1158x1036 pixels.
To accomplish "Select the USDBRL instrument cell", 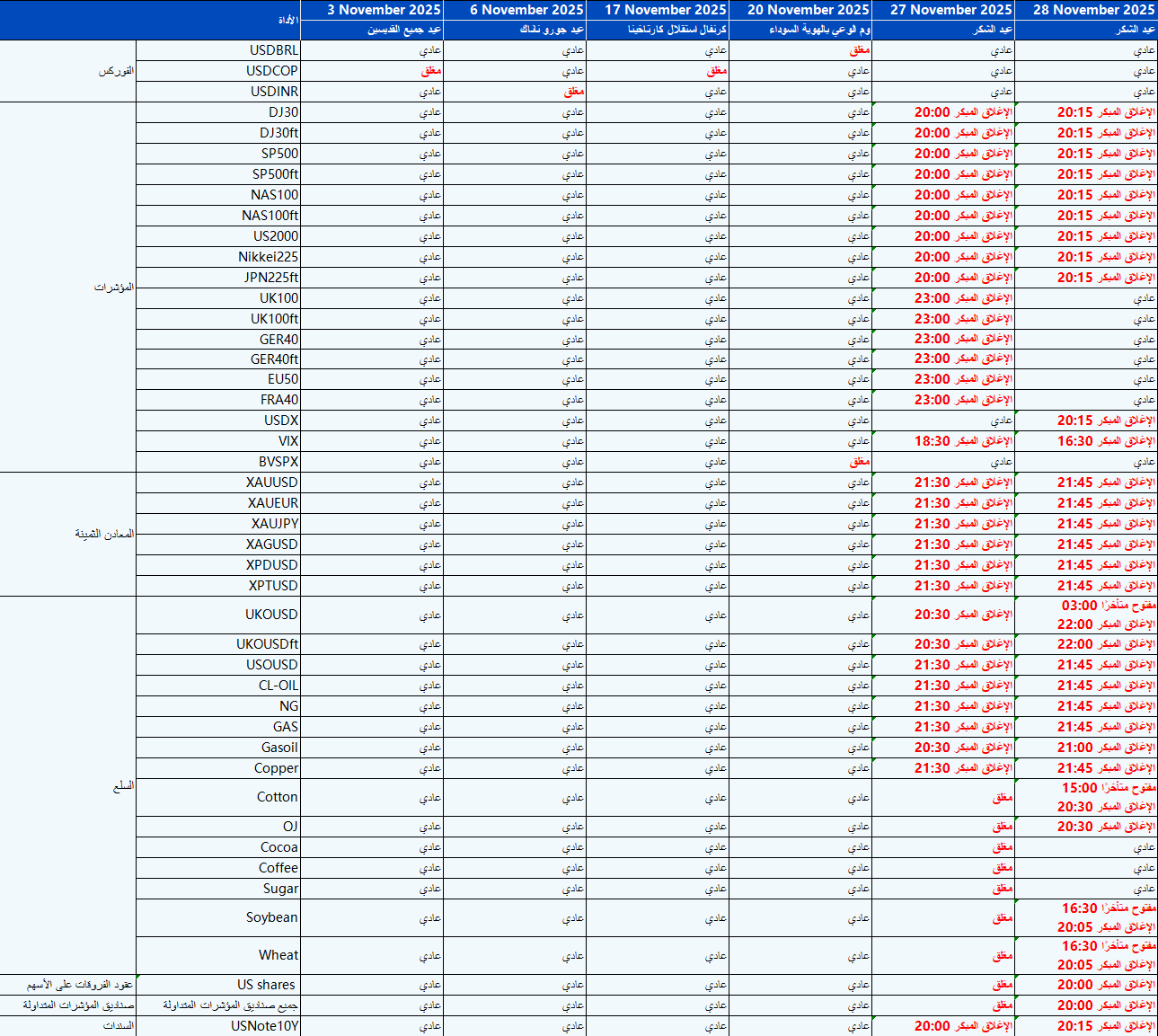I will pos(274,50).
